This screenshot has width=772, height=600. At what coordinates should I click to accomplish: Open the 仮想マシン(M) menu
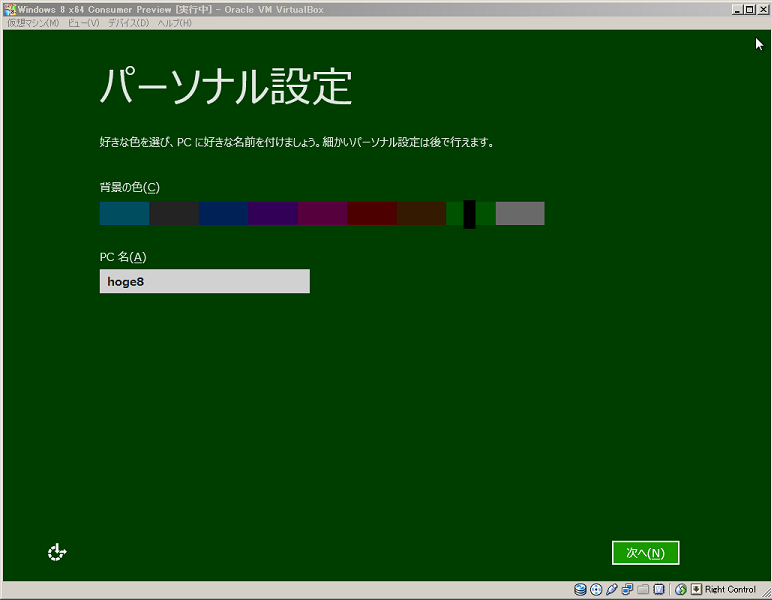[33, 23]
